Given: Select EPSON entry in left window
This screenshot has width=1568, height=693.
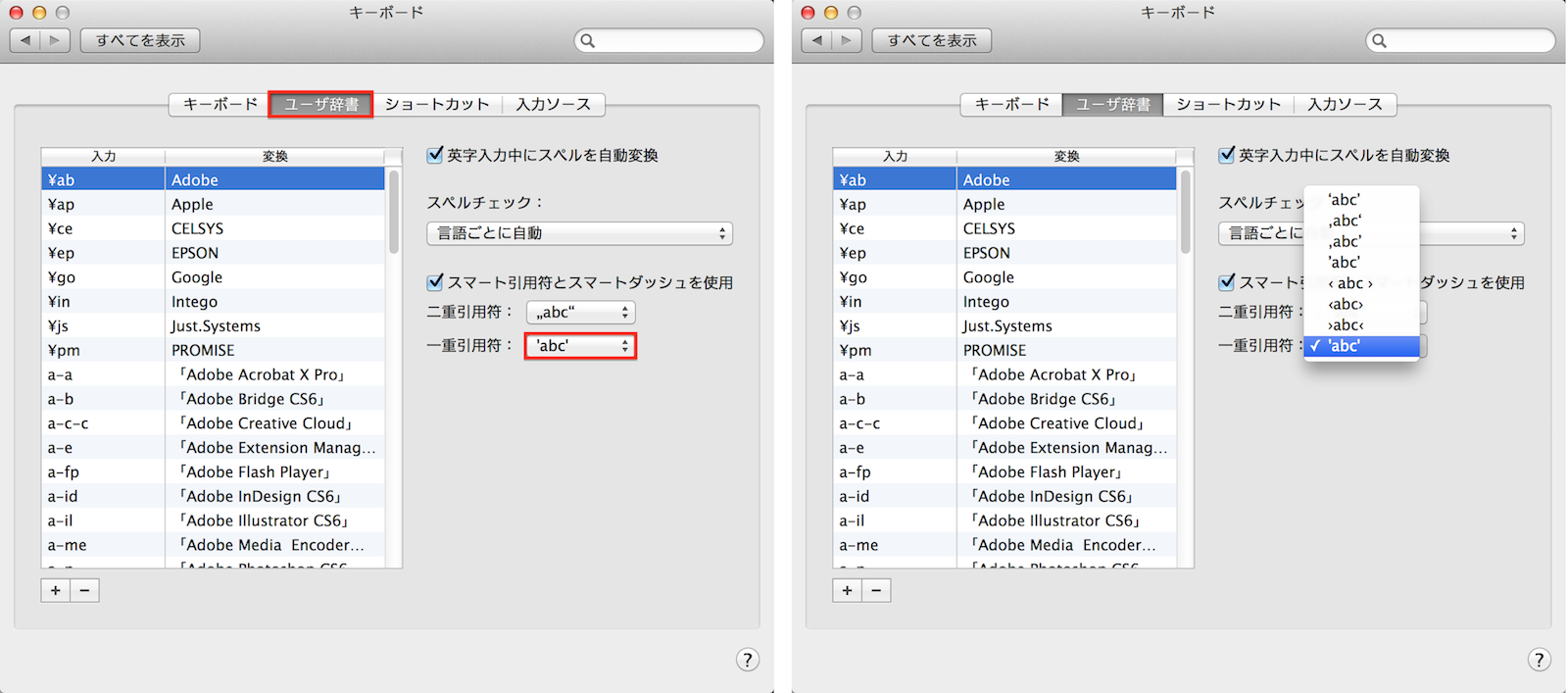Looking at the screenshot, I should click(214, 253).
